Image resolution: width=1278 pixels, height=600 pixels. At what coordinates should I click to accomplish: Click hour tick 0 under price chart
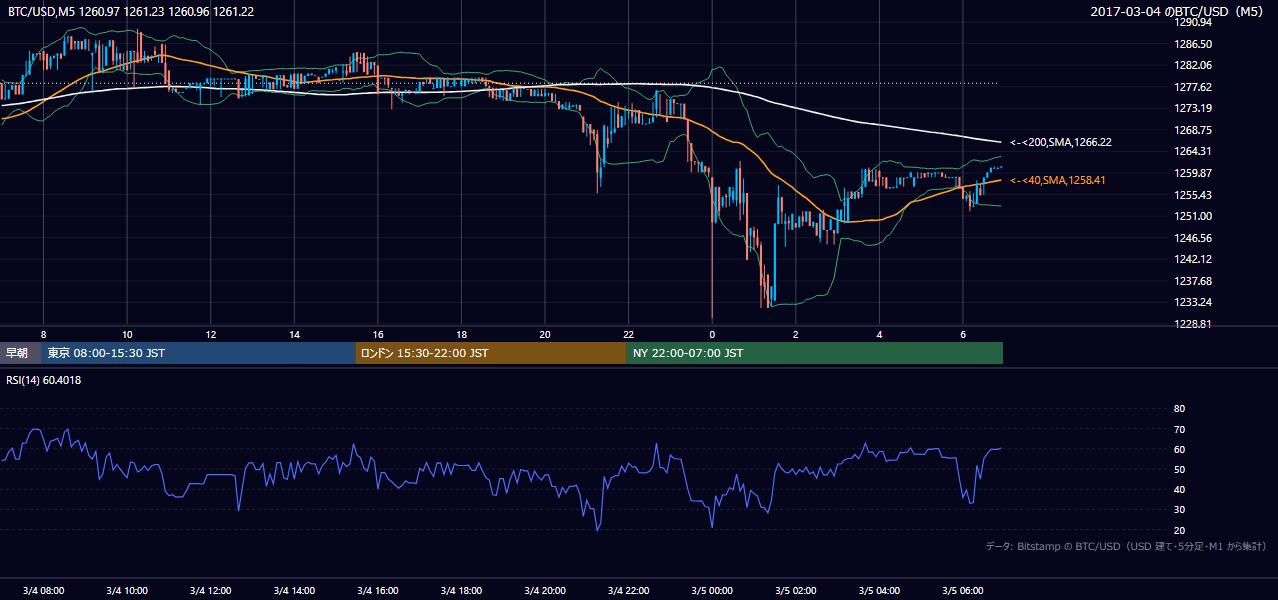[x=712, y=334]
